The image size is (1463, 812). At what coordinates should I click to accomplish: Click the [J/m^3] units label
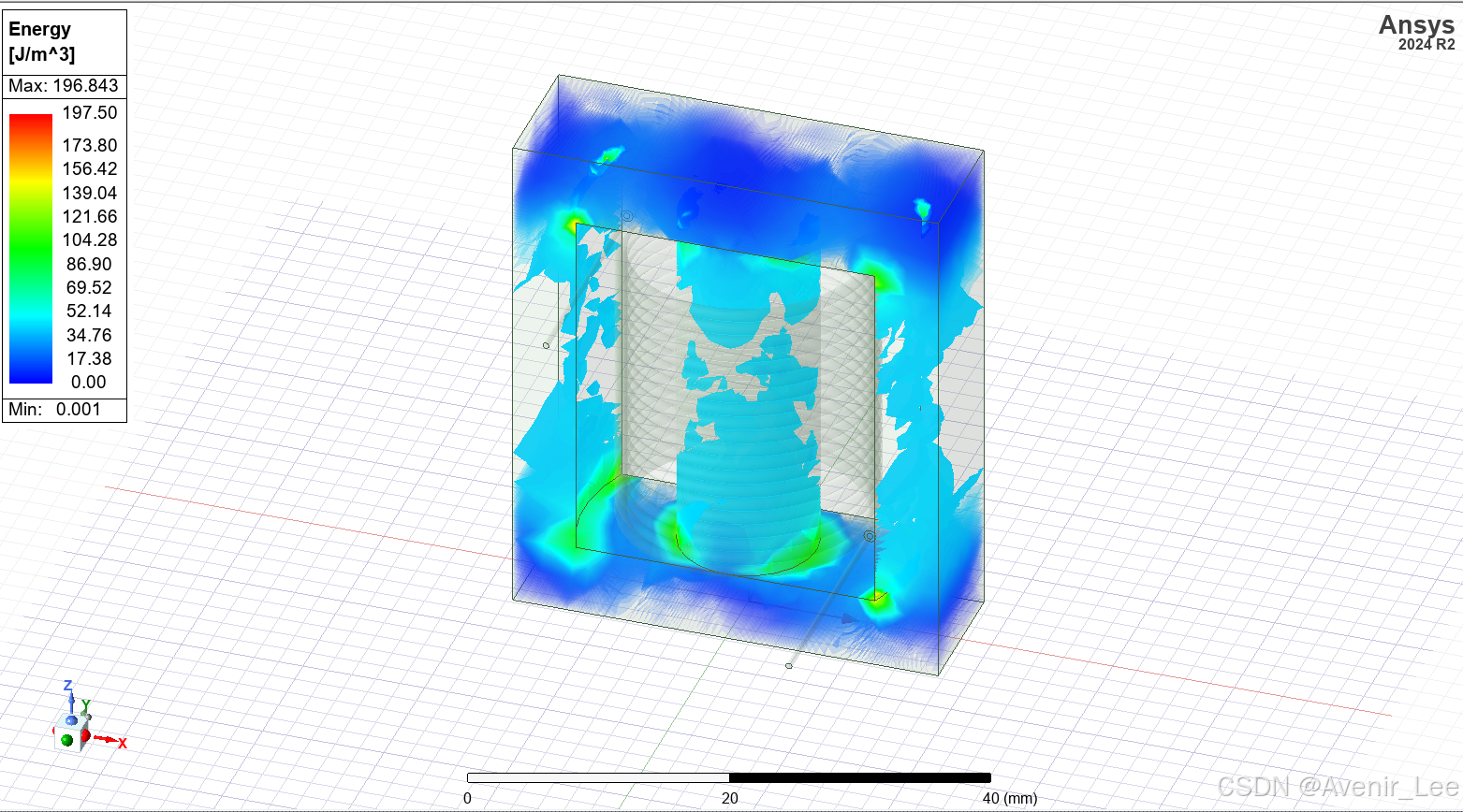click(42, 53)
